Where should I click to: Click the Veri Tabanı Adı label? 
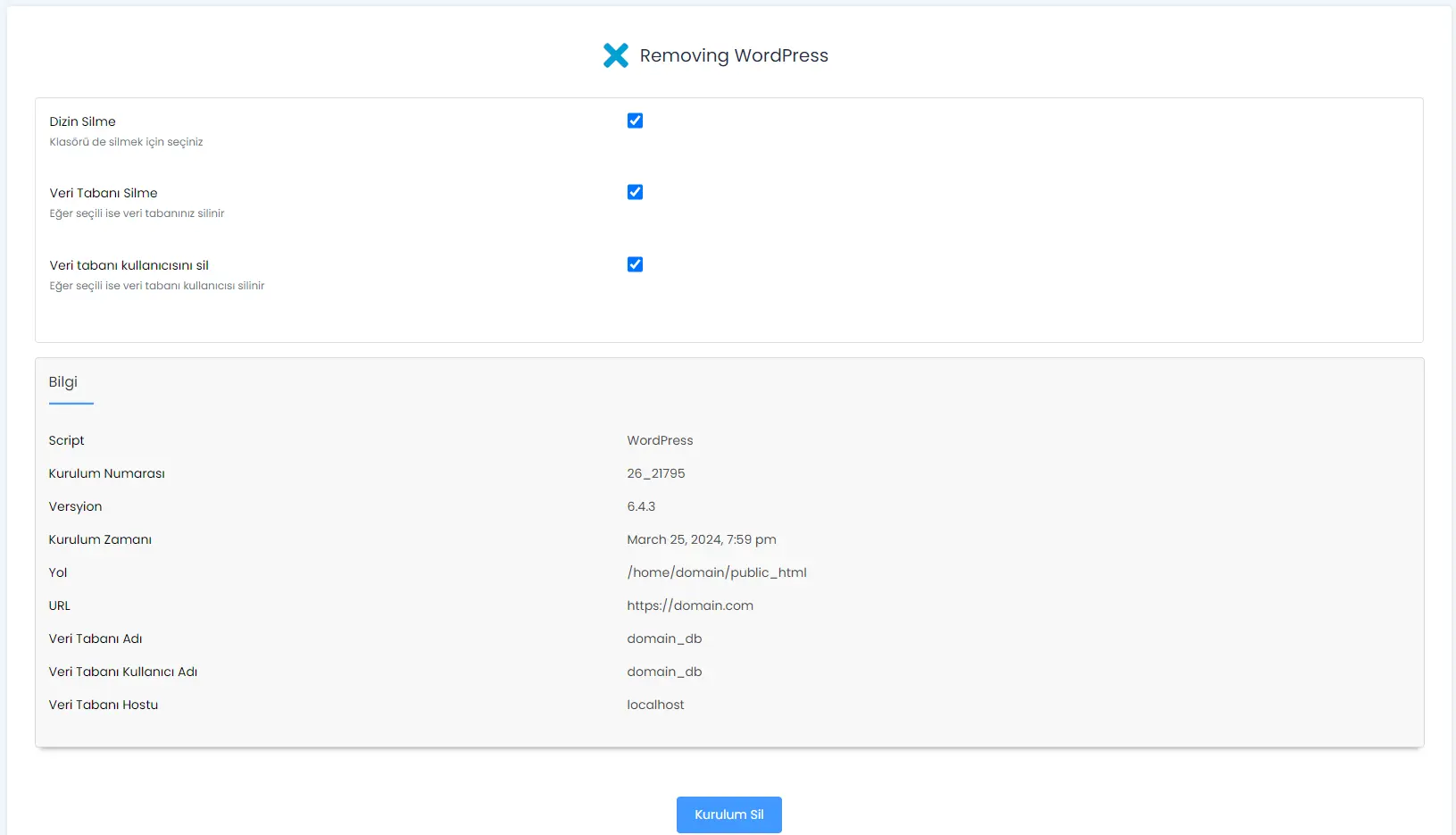coord(96,639)
